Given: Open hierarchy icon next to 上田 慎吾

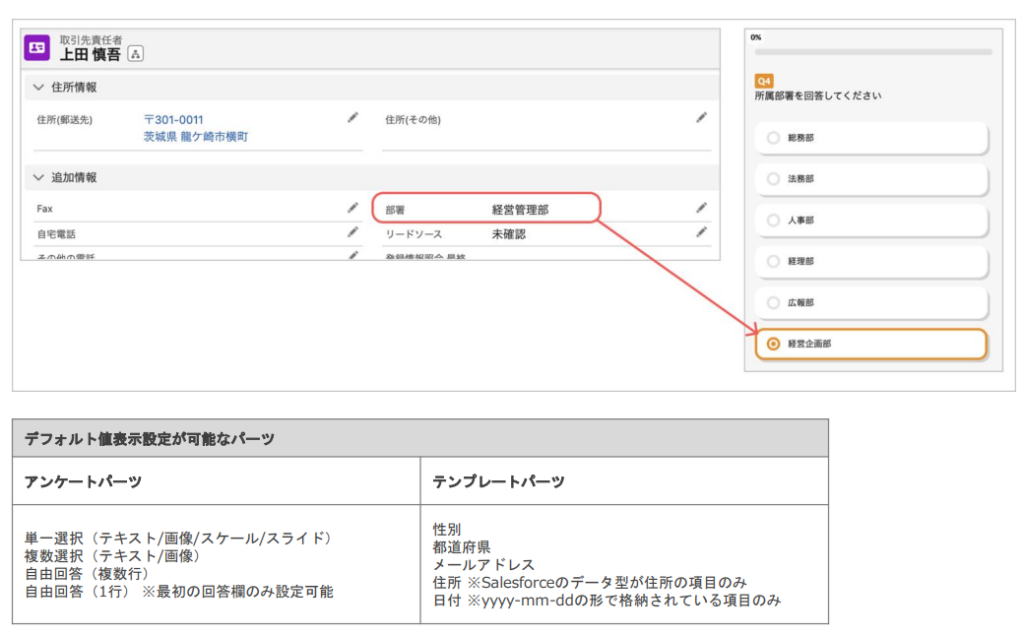Looking at the screenshot, I should [135, 54].
